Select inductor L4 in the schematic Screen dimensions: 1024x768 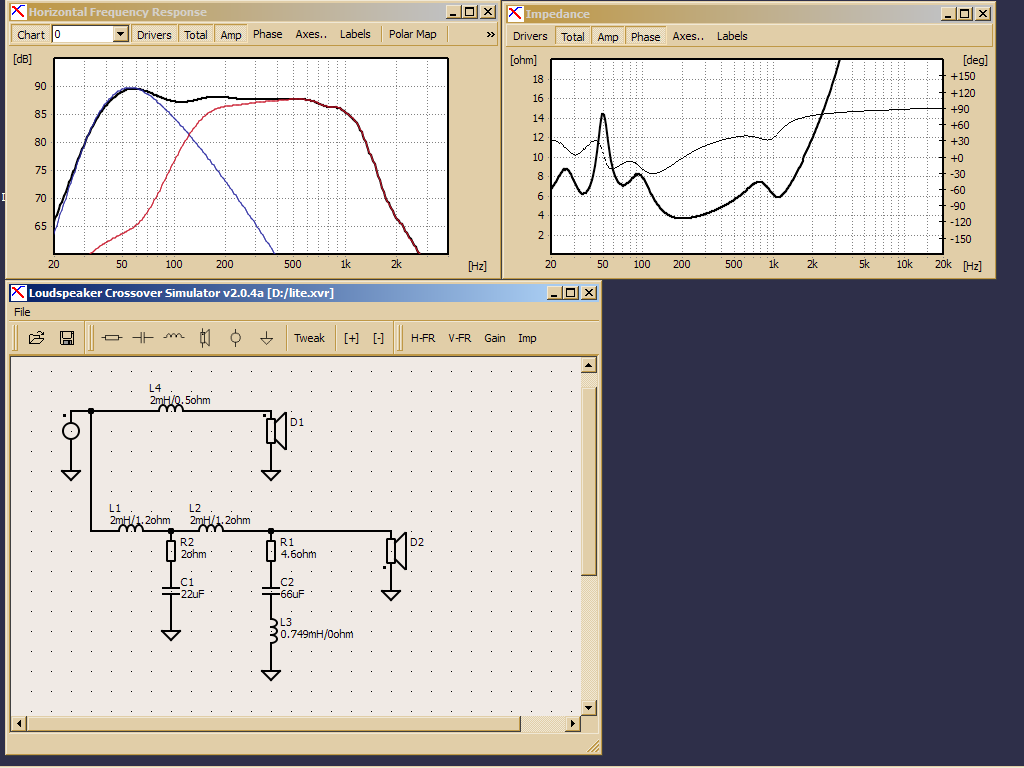[171, 409]
